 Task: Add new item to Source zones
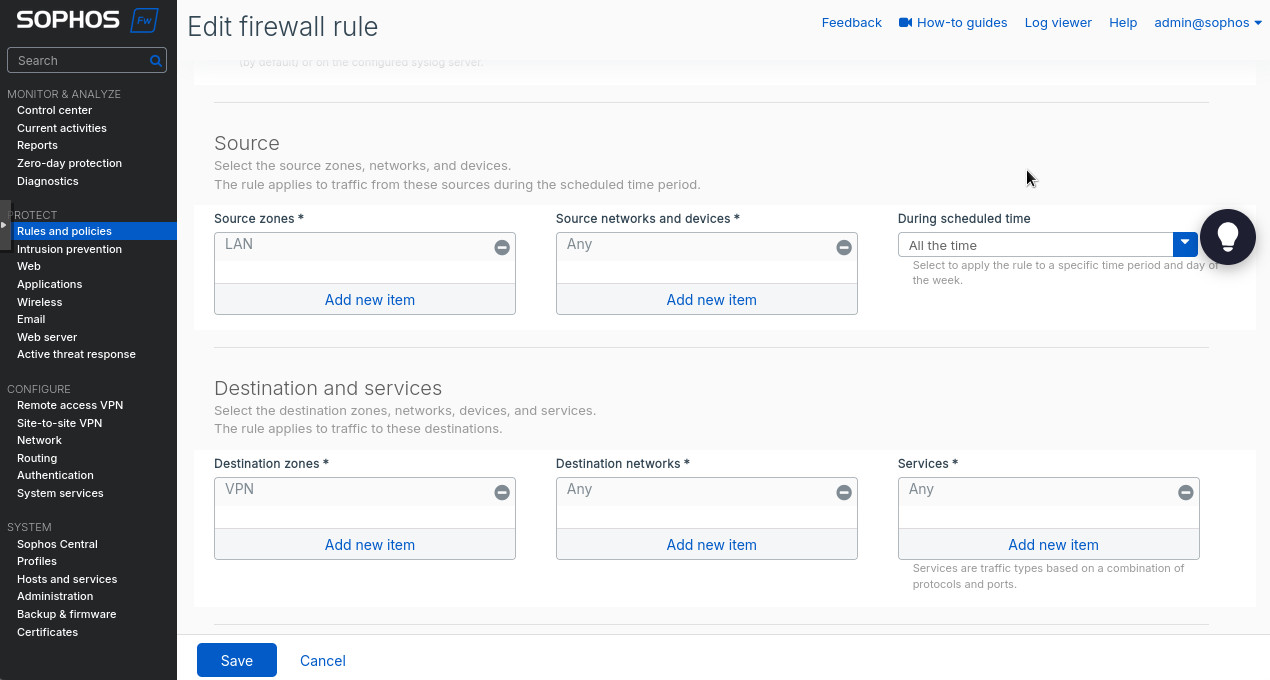point(369,300)
